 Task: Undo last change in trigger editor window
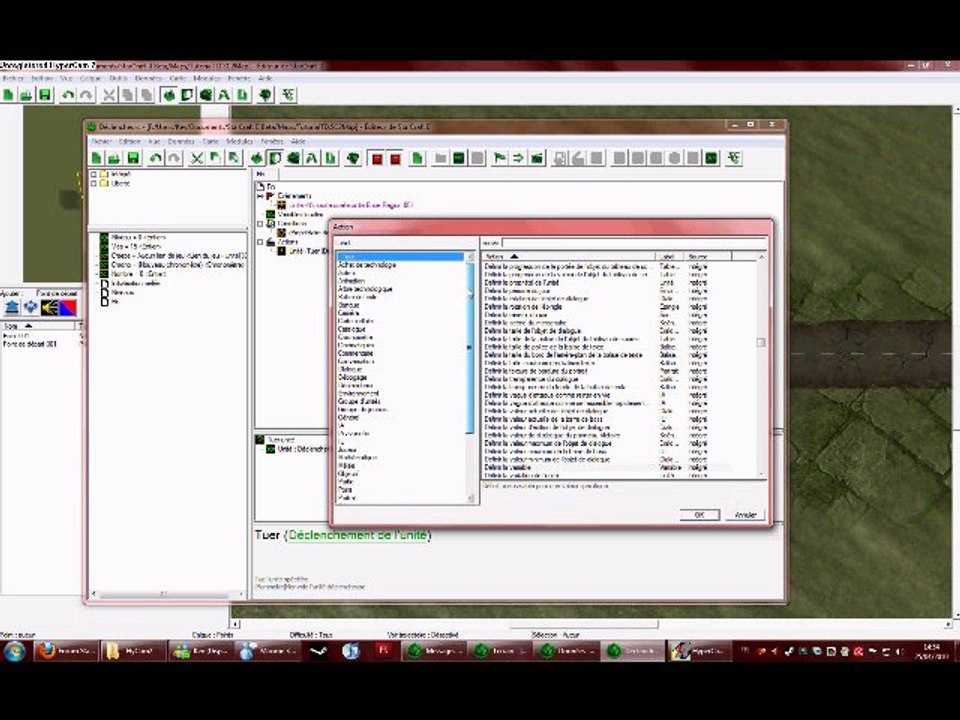pos(156,158)
